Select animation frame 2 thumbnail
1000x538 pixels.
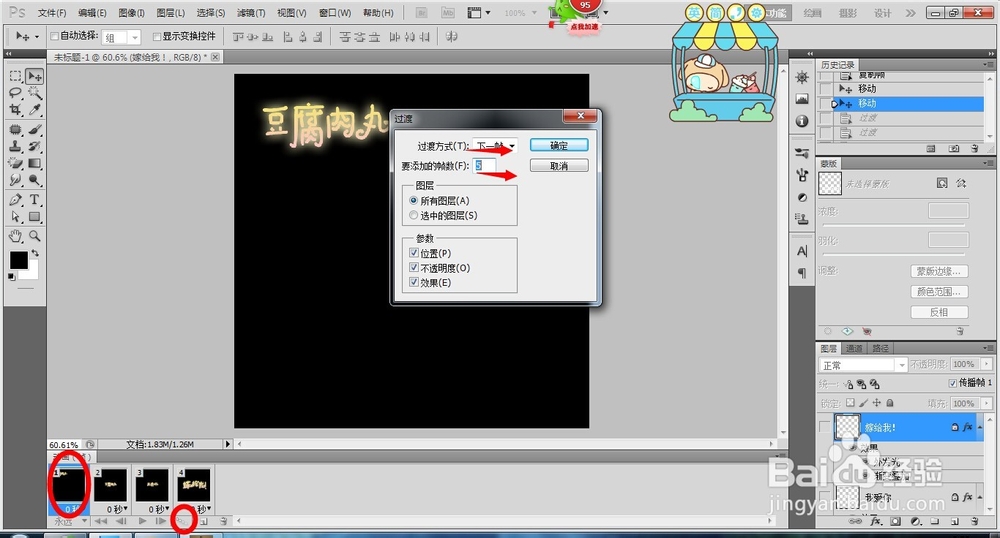coord(110,485)
